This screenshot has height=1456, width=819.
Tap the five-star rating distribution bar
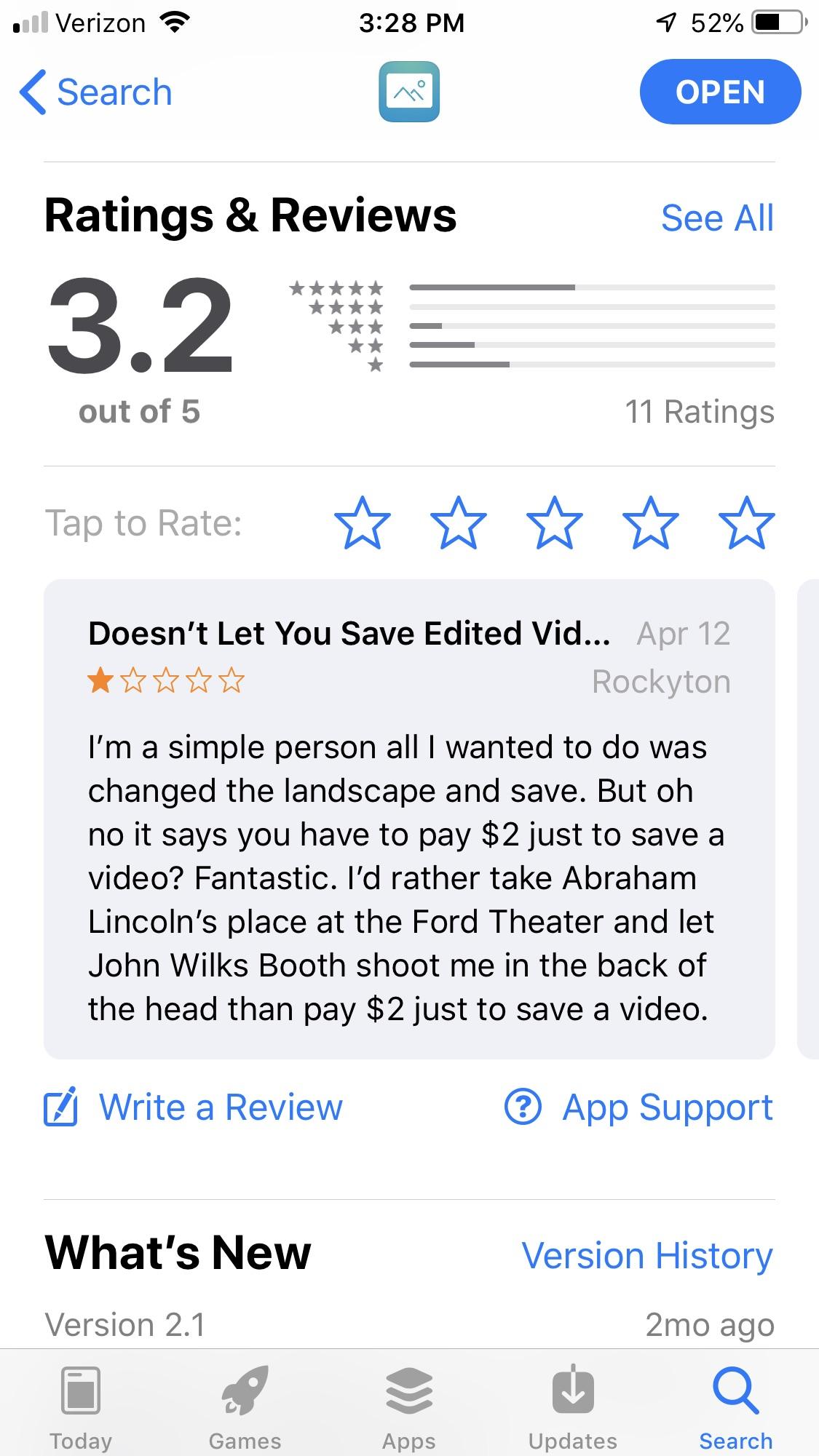[x=592, y=287]
